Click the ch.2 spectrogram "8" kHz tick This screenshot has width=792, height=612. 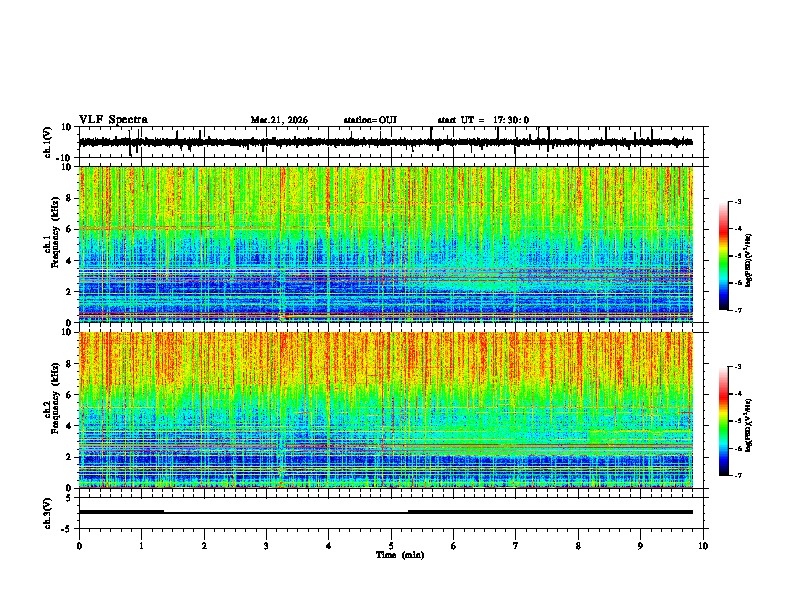pos(70,364)
